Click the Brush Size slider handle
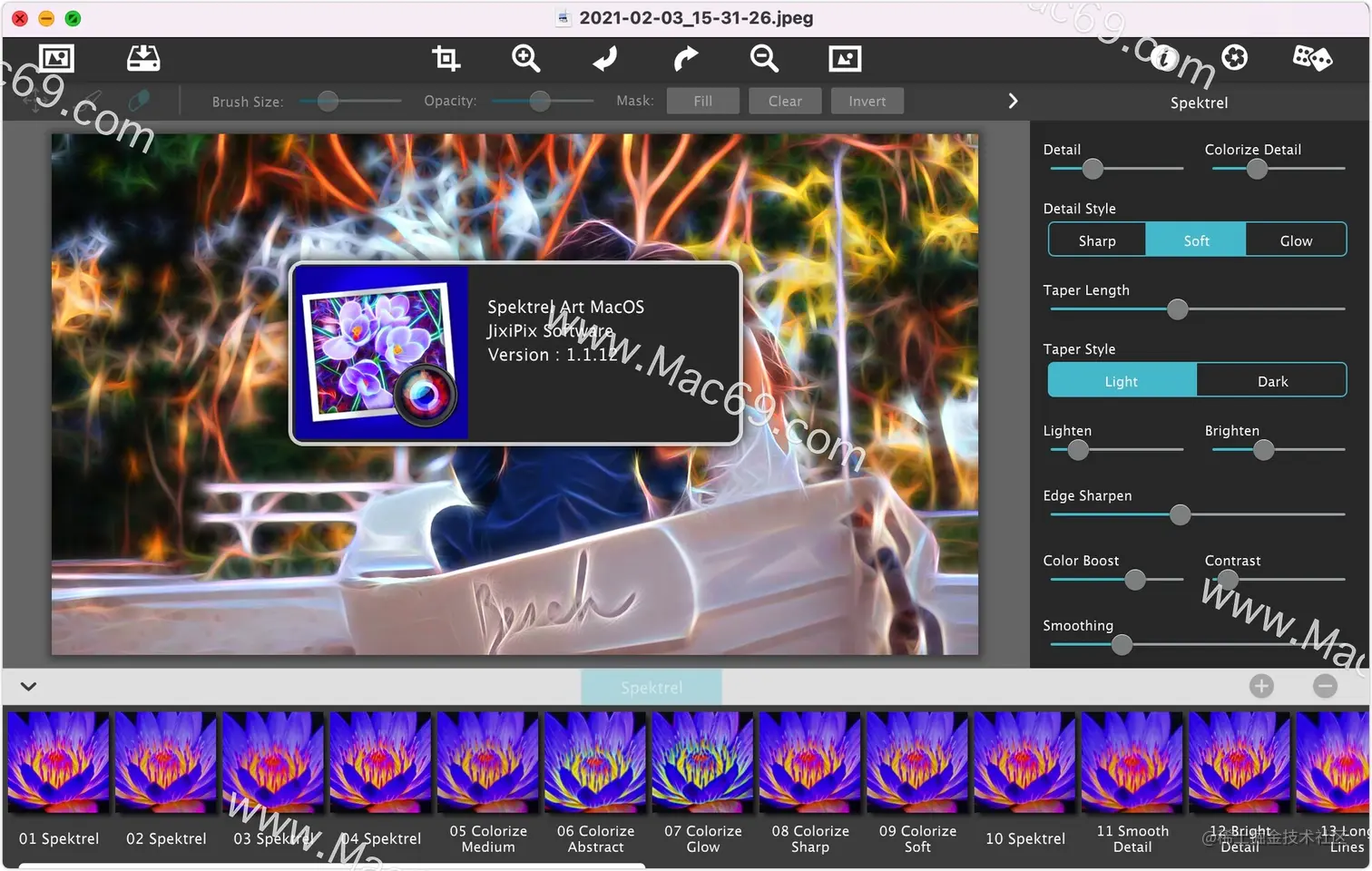 (328, 101)
